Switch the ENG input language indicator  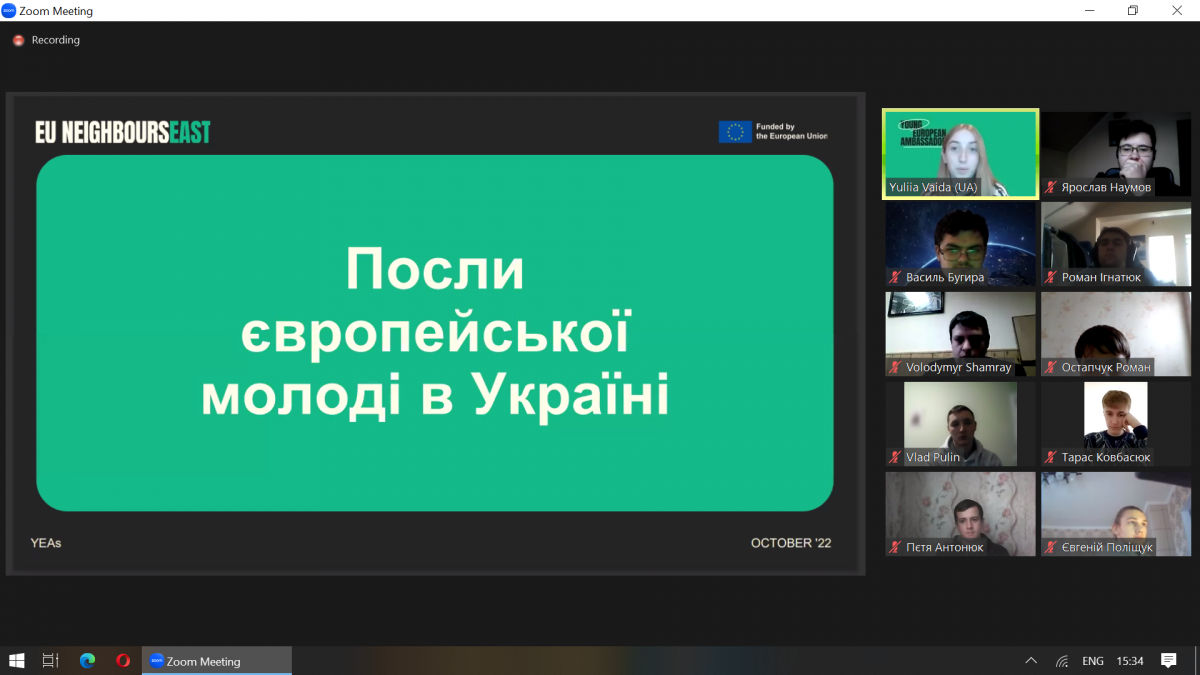pos(1093,661)
